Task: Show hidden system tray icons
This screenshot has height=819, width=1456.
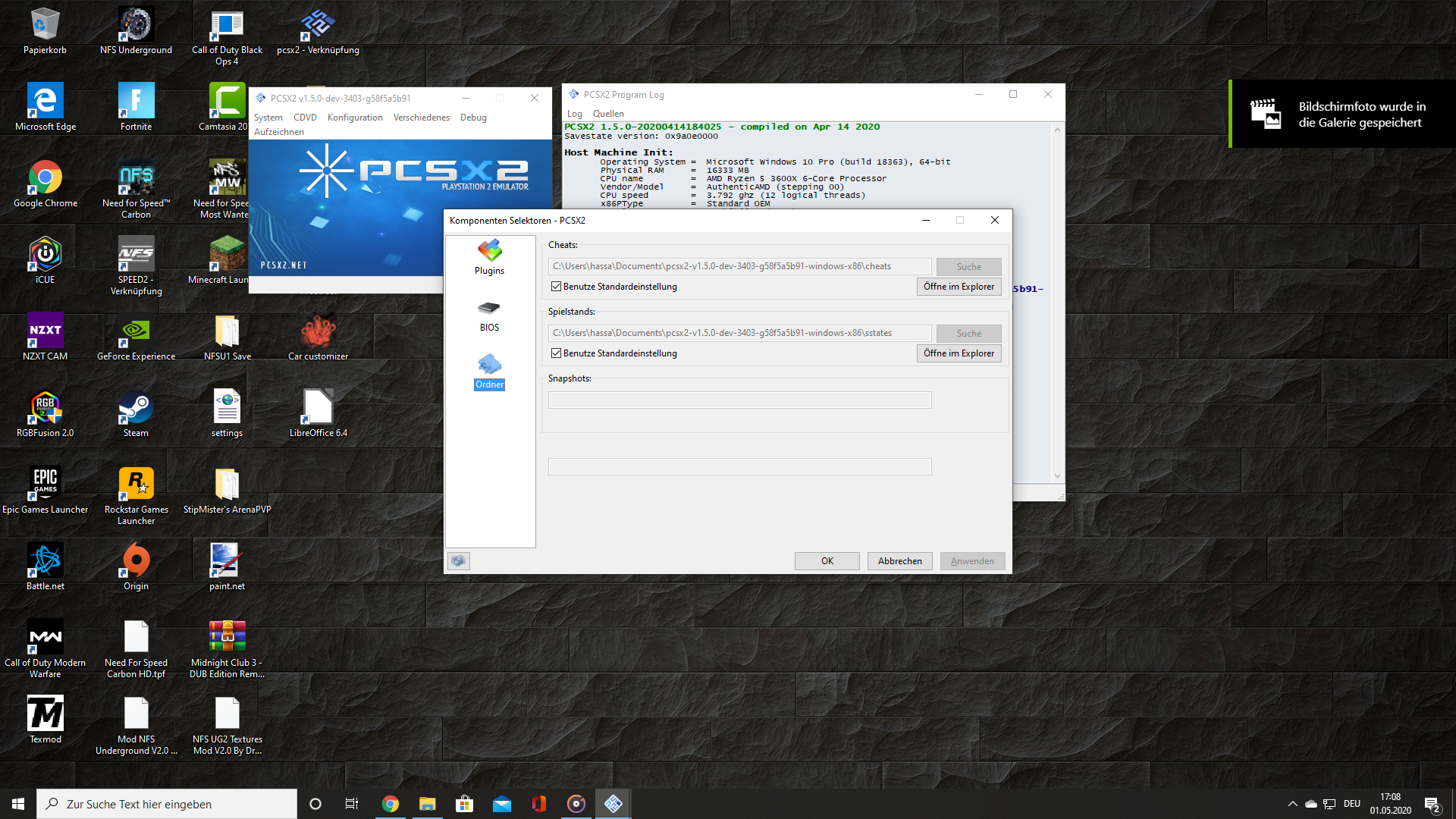Action: [1292, 804]
